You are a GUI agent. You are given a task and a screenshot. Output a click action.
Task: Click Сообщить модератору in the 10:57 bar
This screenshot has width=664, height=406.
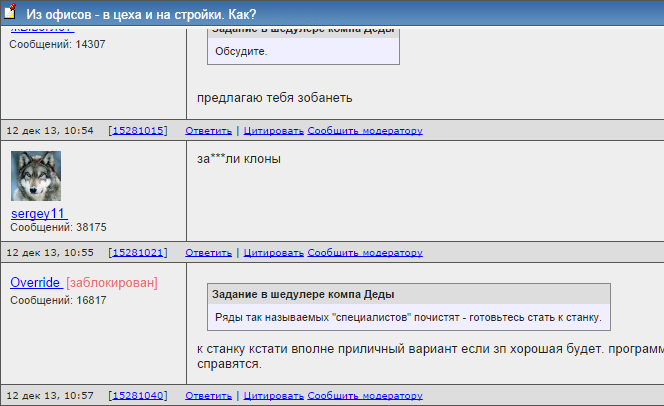(x=365, y=396)
